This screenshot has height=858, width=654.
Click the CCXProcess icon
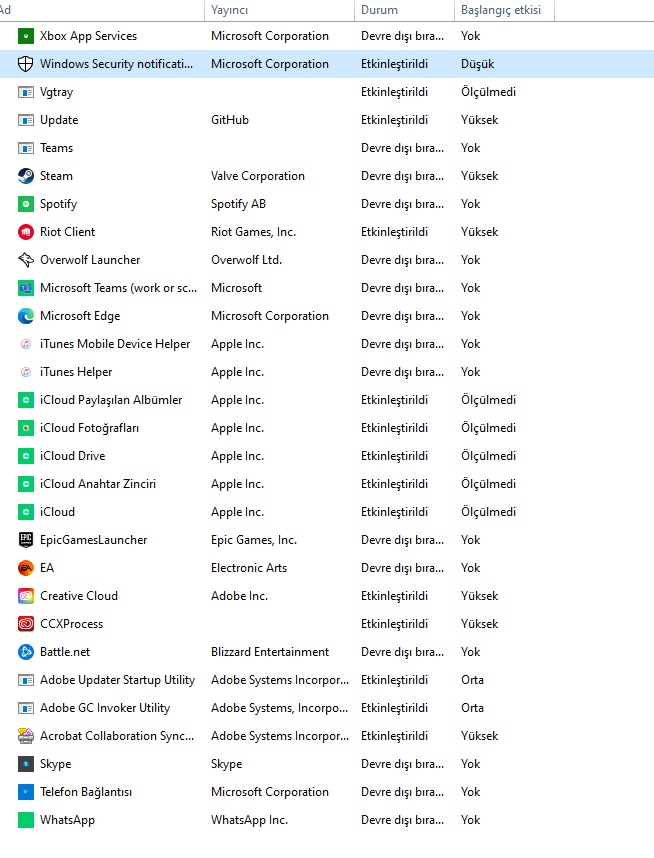(x=26, y=624)
